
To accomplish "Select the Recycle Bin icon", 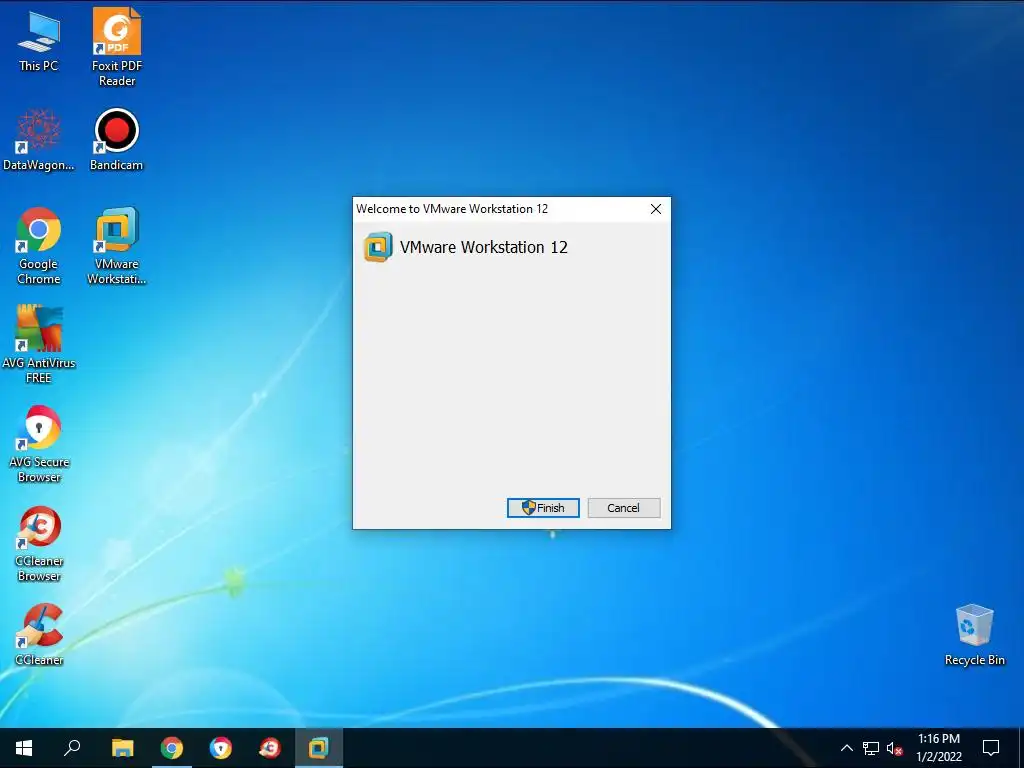I will coord(974,635).
